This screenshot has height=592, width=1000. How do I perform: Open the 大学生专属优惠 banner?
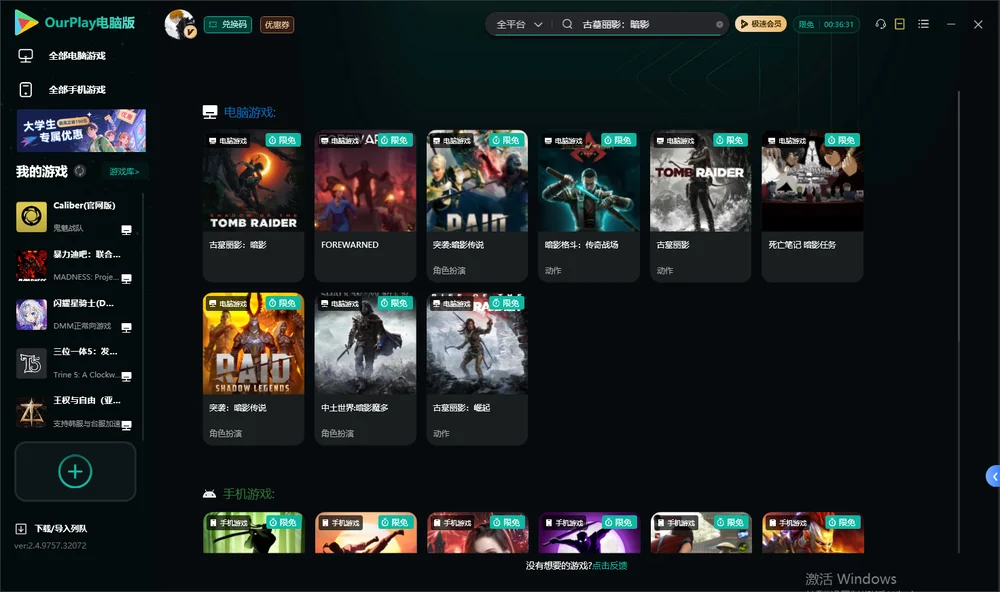point(82,131)
